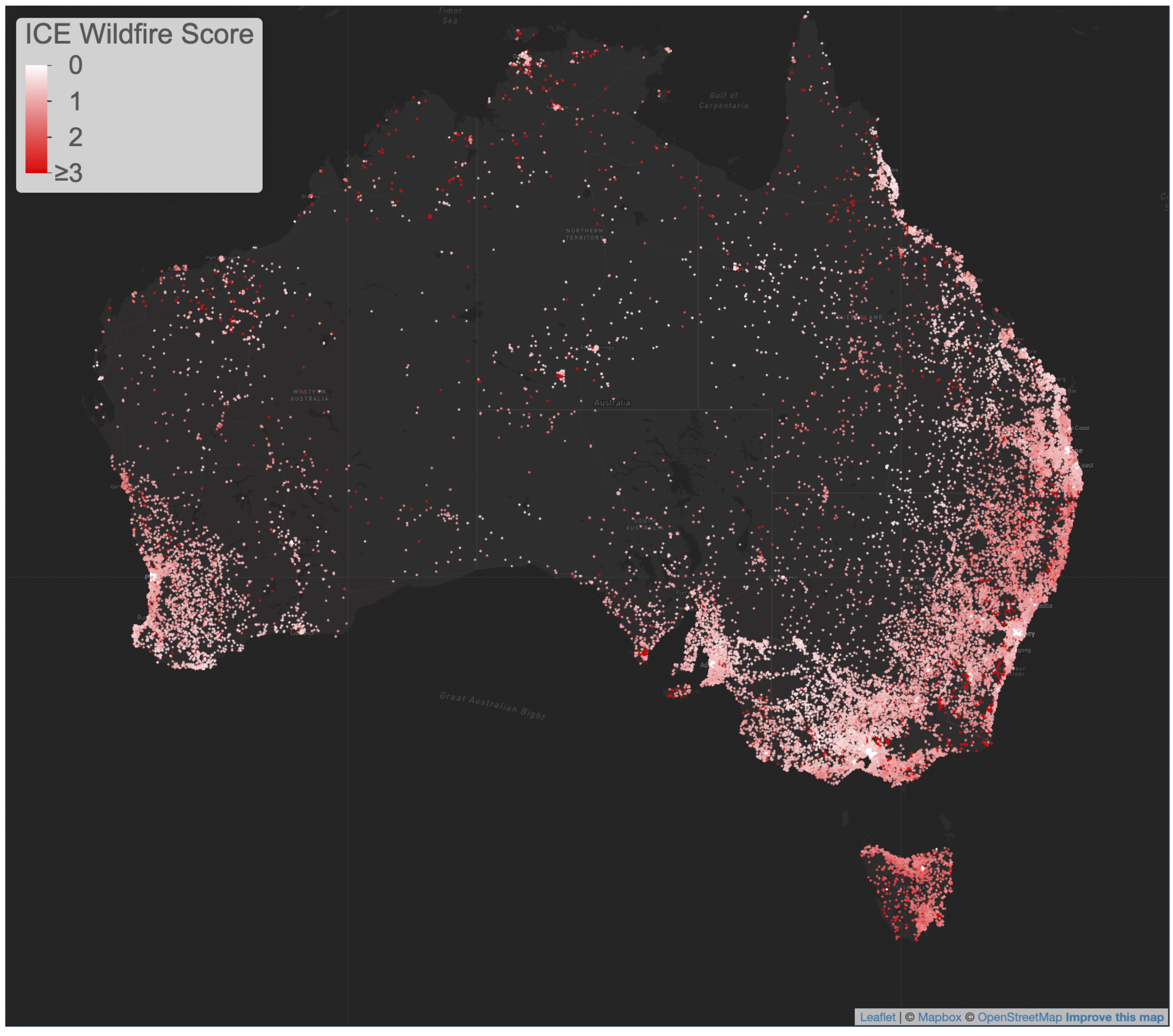Viewport: 1173px width, 1036px height.
Task: Click the Australia country label
Action: click(612, 403)
